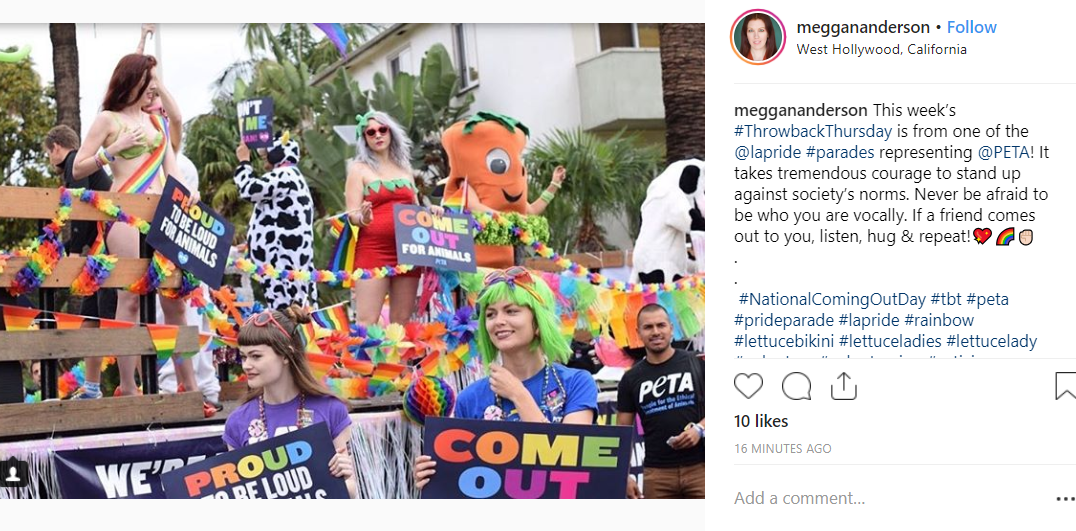Open the #NationalComingOutDay hashtag
1076x531 pixels.
pyautogui.click(x=832, y=299)
